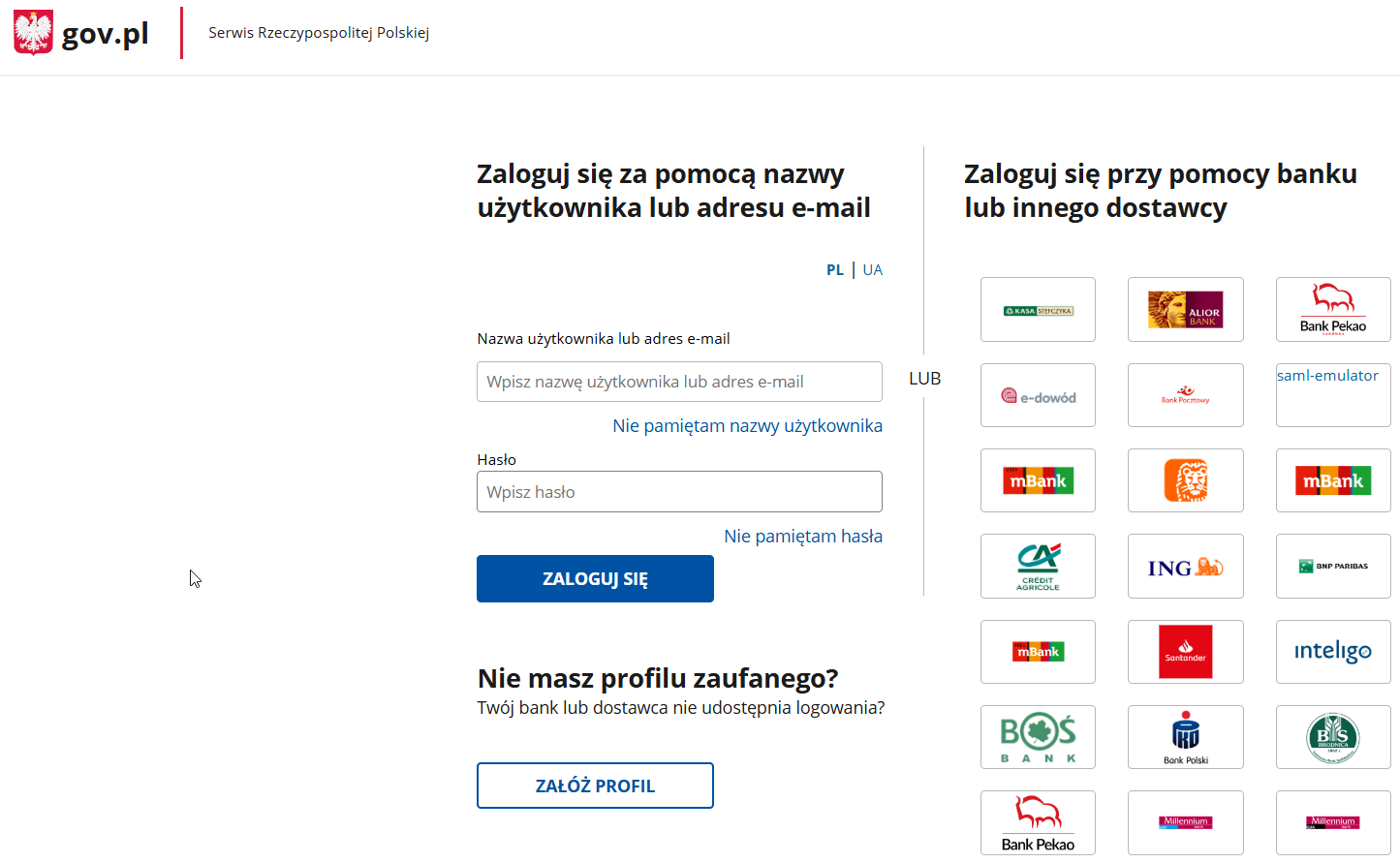Select the Kasa Stefczyka login tile
Screen dimensions: 1400x863
tap(1038, 309)
